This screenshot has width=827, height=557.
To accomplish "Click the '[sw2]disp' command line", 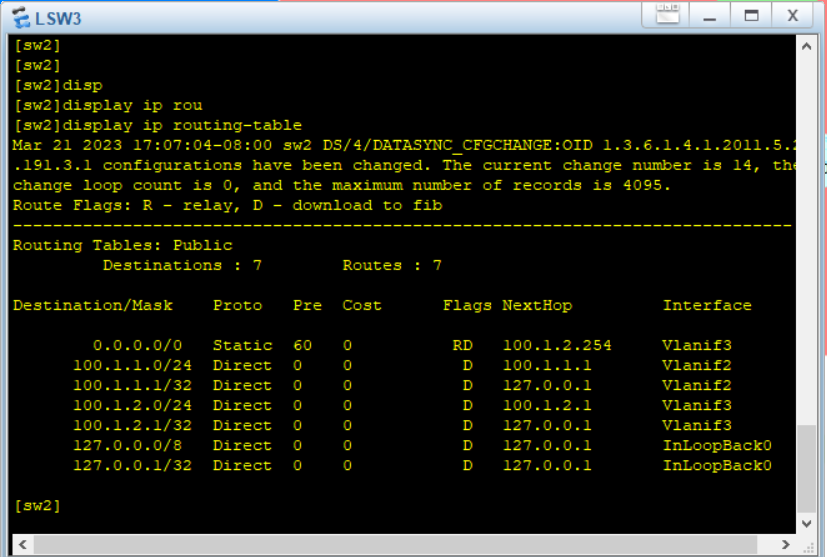I will pos(58,85).
